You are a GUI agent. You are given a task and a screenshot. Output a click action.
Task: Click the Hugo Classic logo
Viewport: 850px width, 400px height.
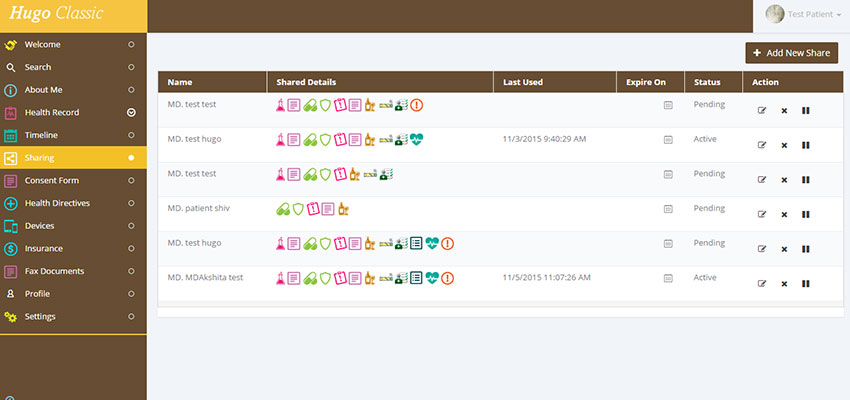click(56, 14)
